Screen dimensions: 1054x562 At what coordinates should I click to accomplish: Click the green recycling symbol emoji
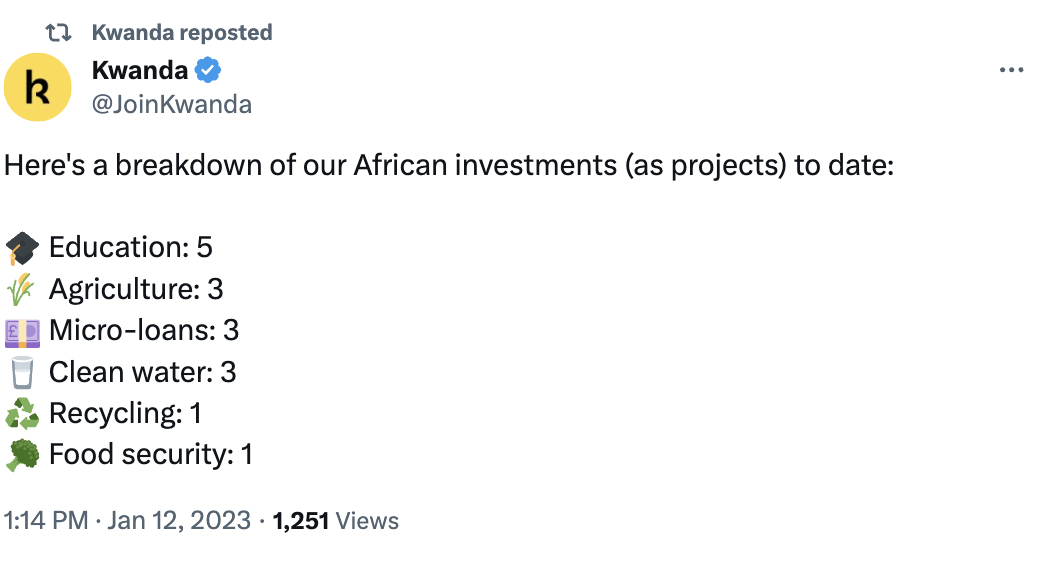[22, 414]
